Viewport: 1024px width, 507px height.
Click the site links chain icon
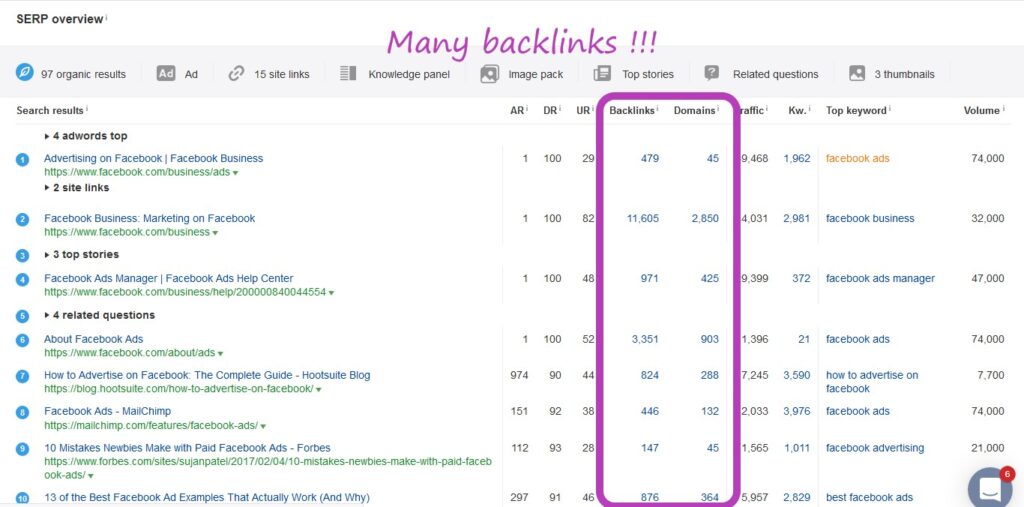click(236, 74)
